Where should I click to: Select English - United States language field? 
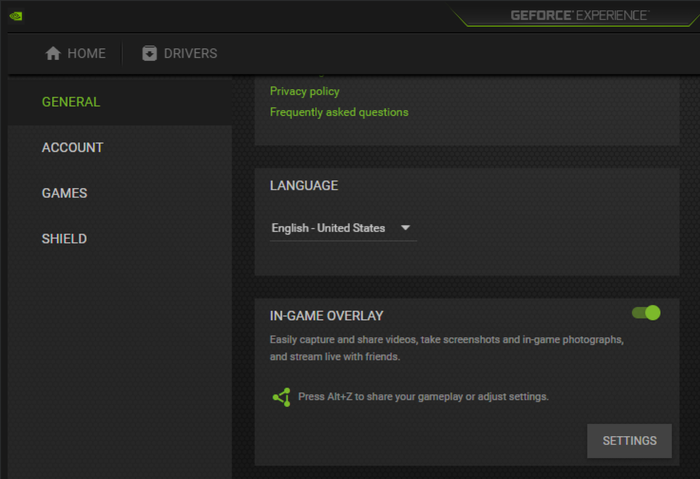click(343, 228)
